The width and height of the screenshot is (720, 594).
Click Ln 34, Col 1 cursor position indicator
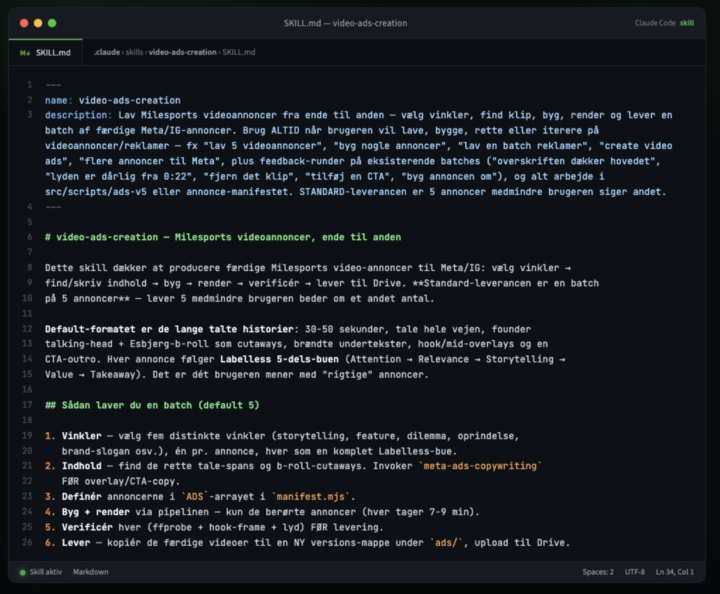tap(675, 572)
